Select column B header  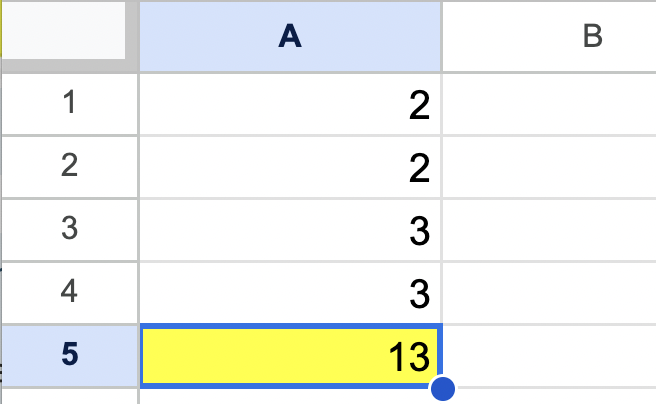549,36
